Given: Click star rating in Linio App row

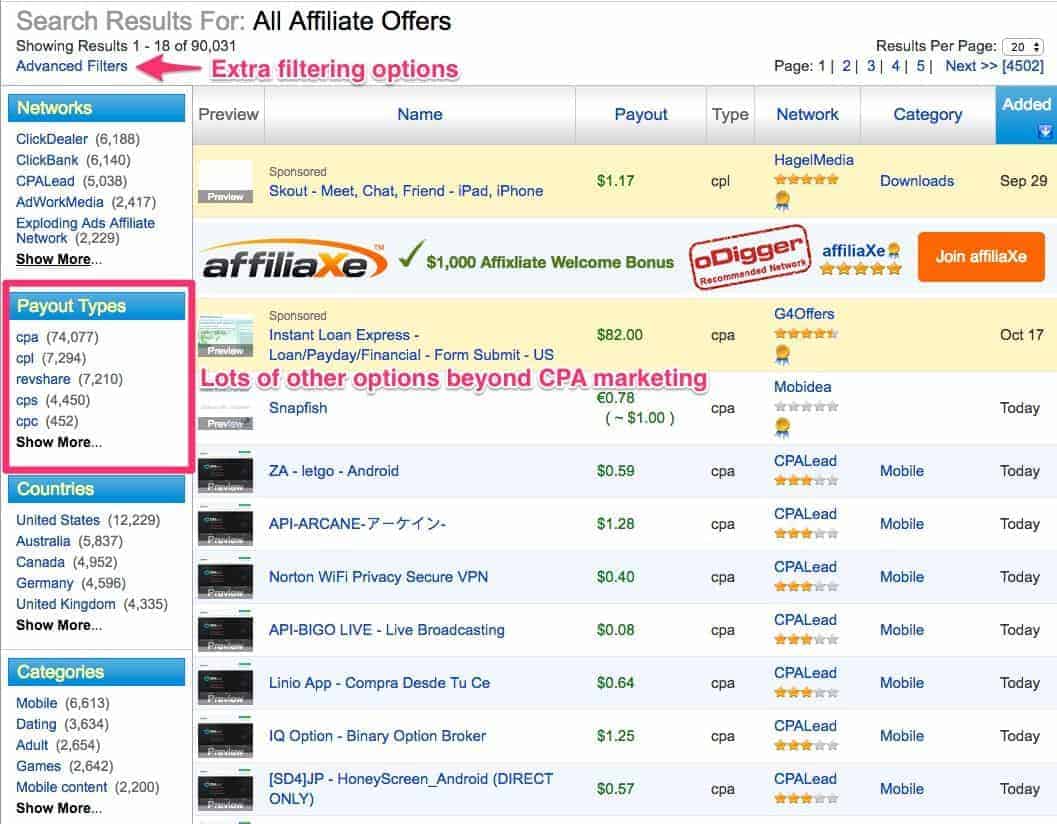Looking at the screenshot, I should 806,692.
